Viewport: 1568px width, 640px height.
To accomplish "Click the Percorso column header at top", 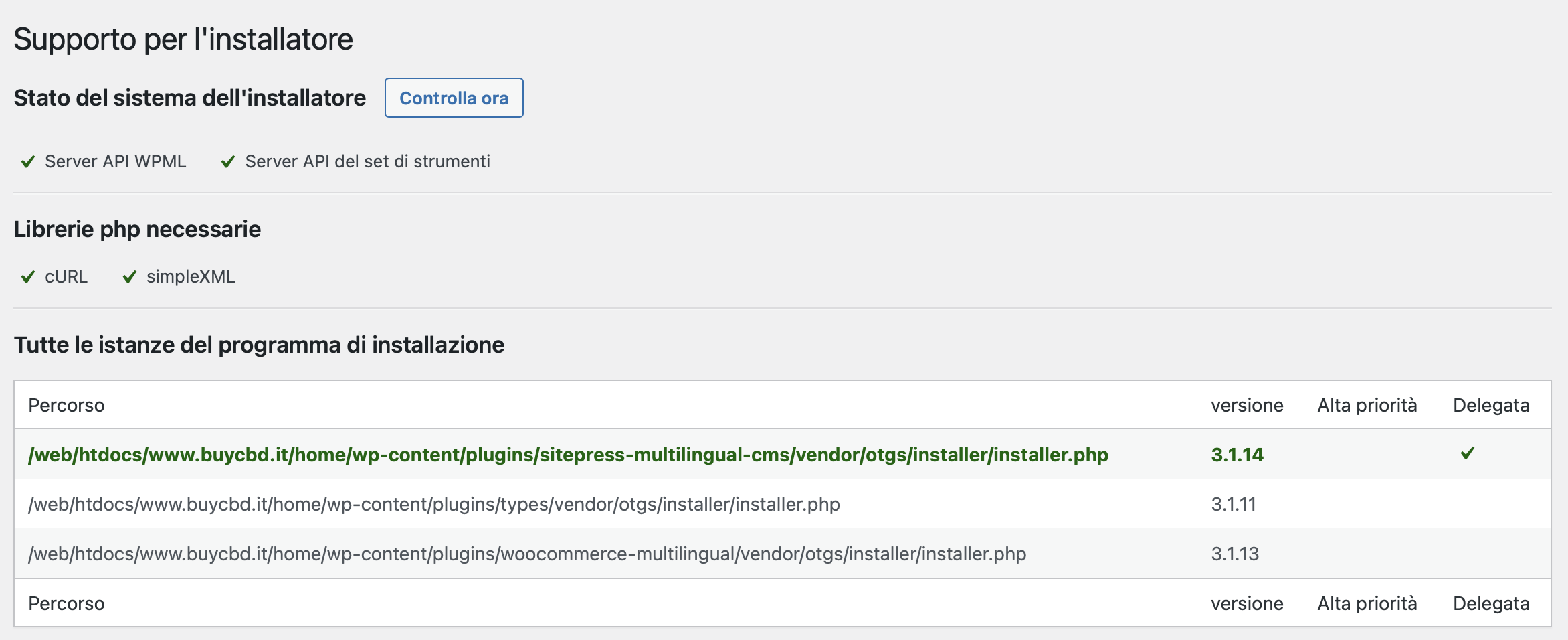I will (x=66, y=405).
